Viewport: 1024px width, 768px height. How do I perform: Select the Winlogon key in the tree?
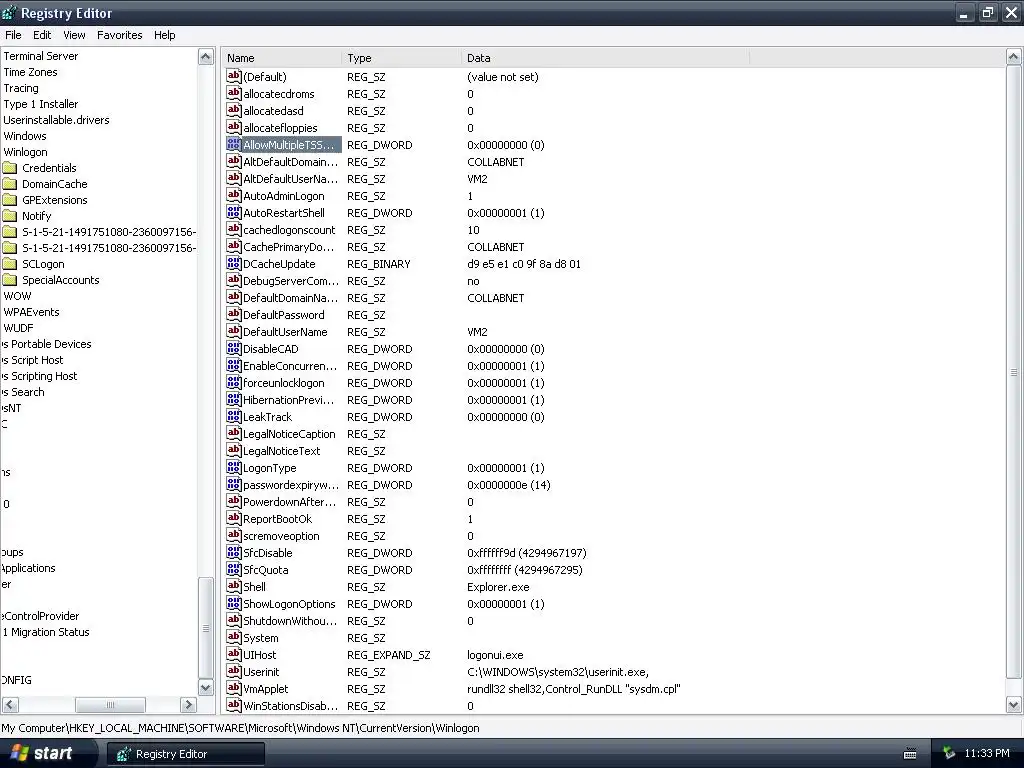[25, 152]
